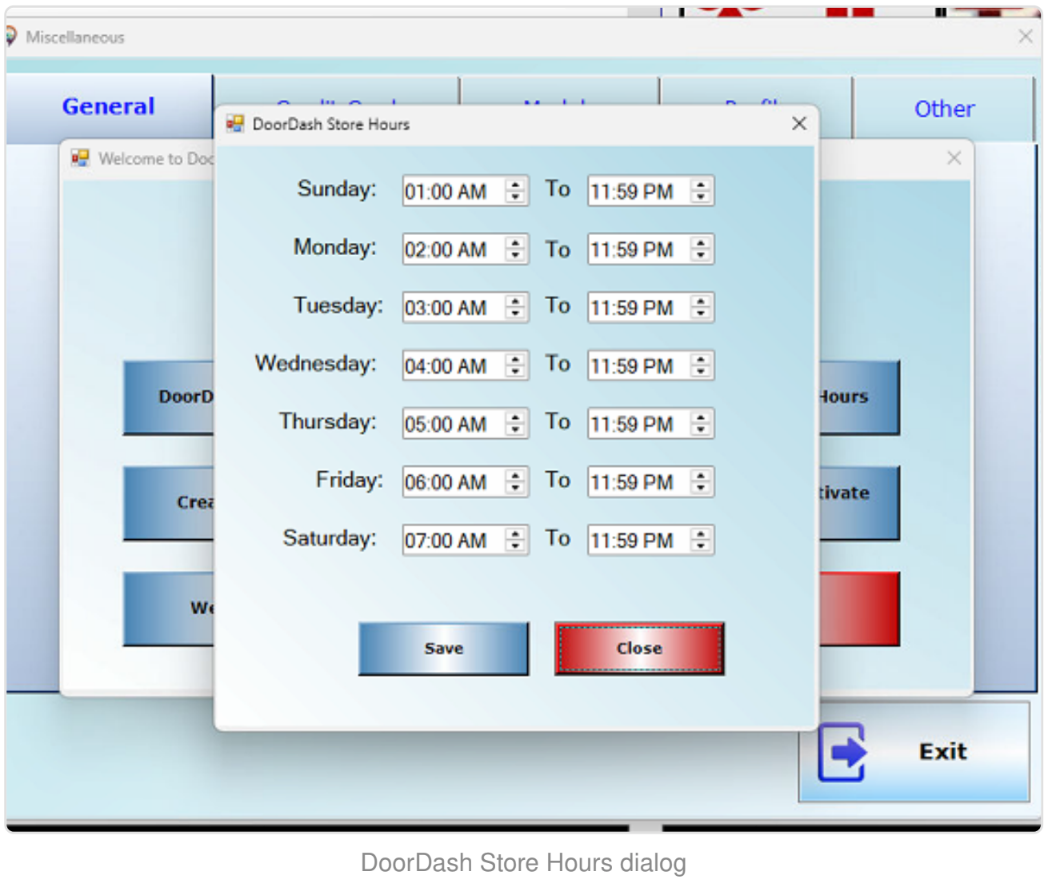The width and height of the screenshot is (1046, 884).
Task: Close the Miscellaneous window
Action: [1025, 37]
